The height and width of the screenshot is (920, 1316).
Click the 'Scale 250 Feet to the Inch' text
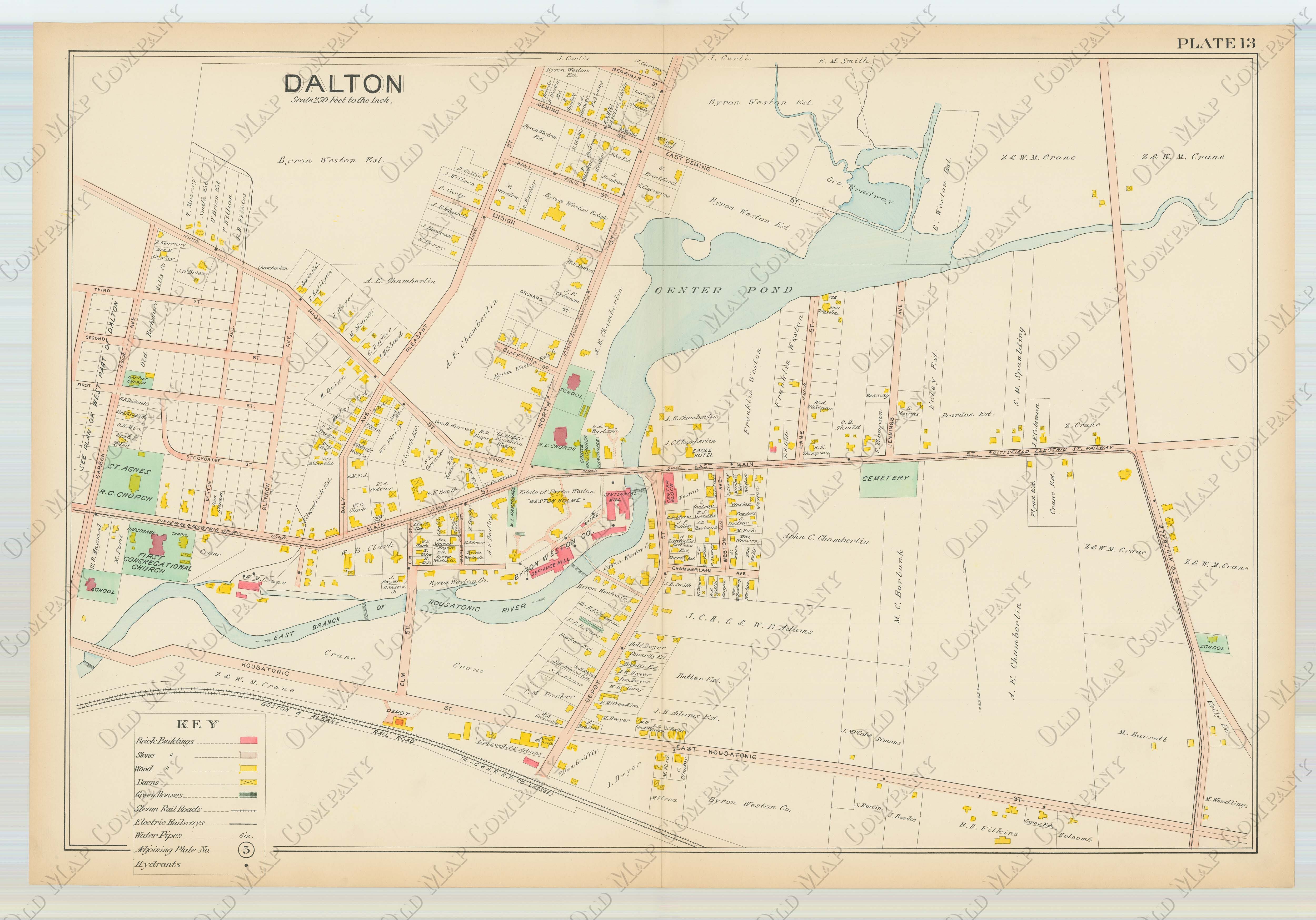[342, 100]
